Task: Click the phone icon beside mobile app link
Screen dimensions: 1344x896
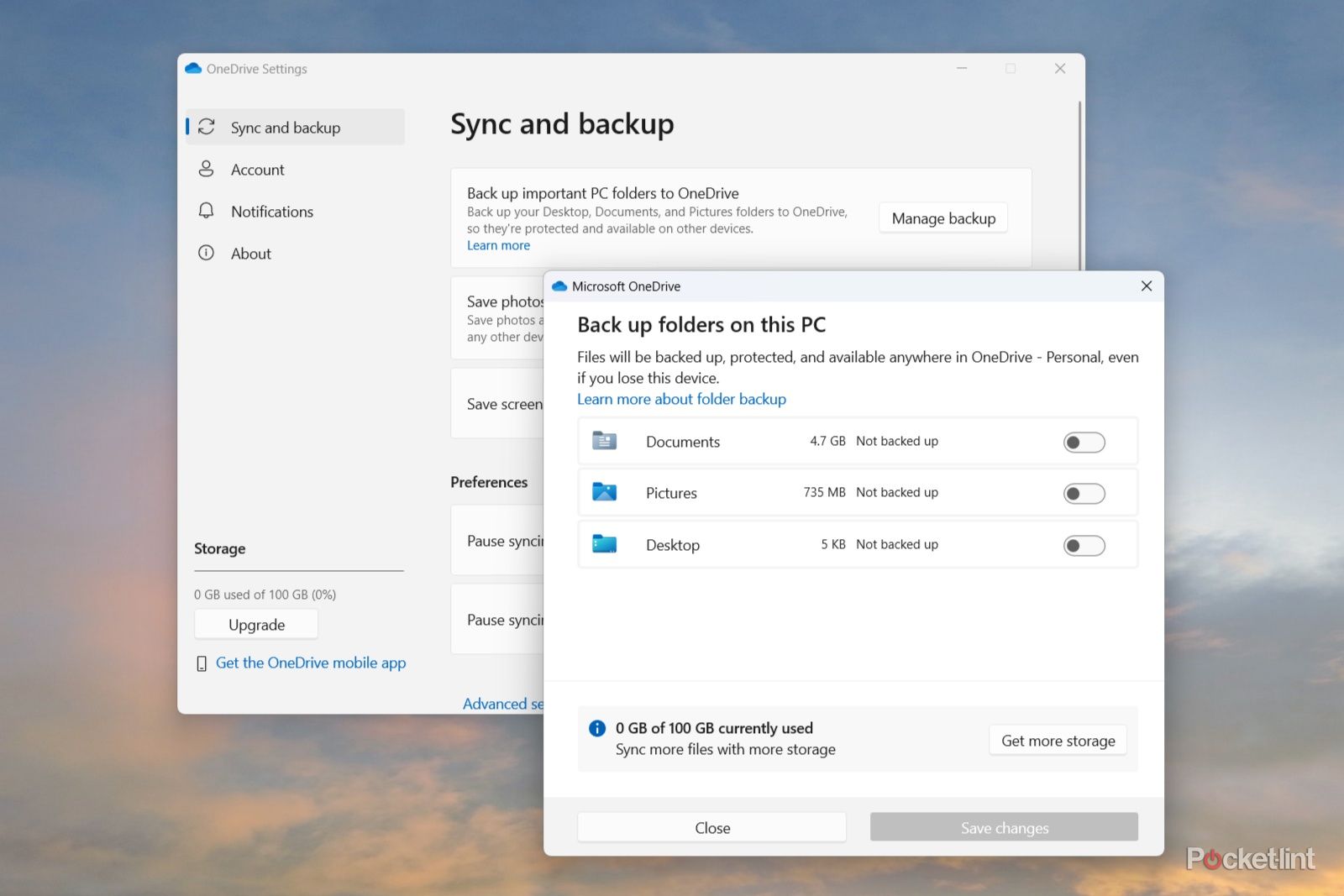Action: tap(202, 663)
